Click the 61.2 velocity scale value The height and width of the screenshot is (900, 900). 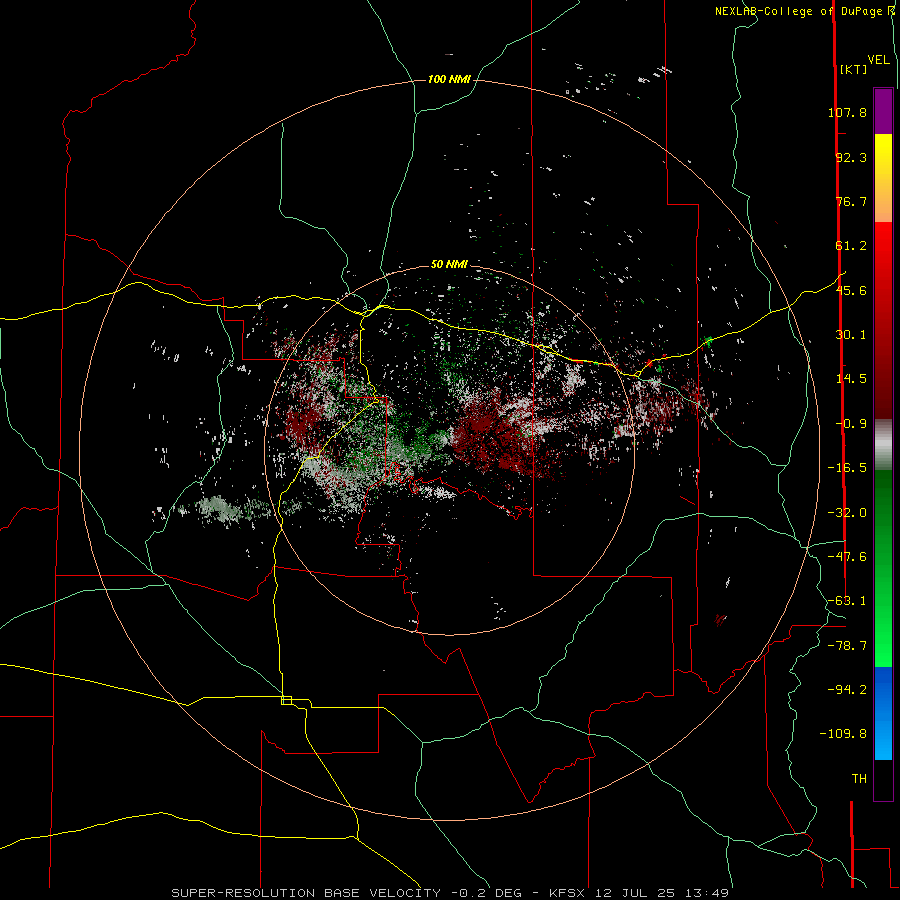coord(851,246)
